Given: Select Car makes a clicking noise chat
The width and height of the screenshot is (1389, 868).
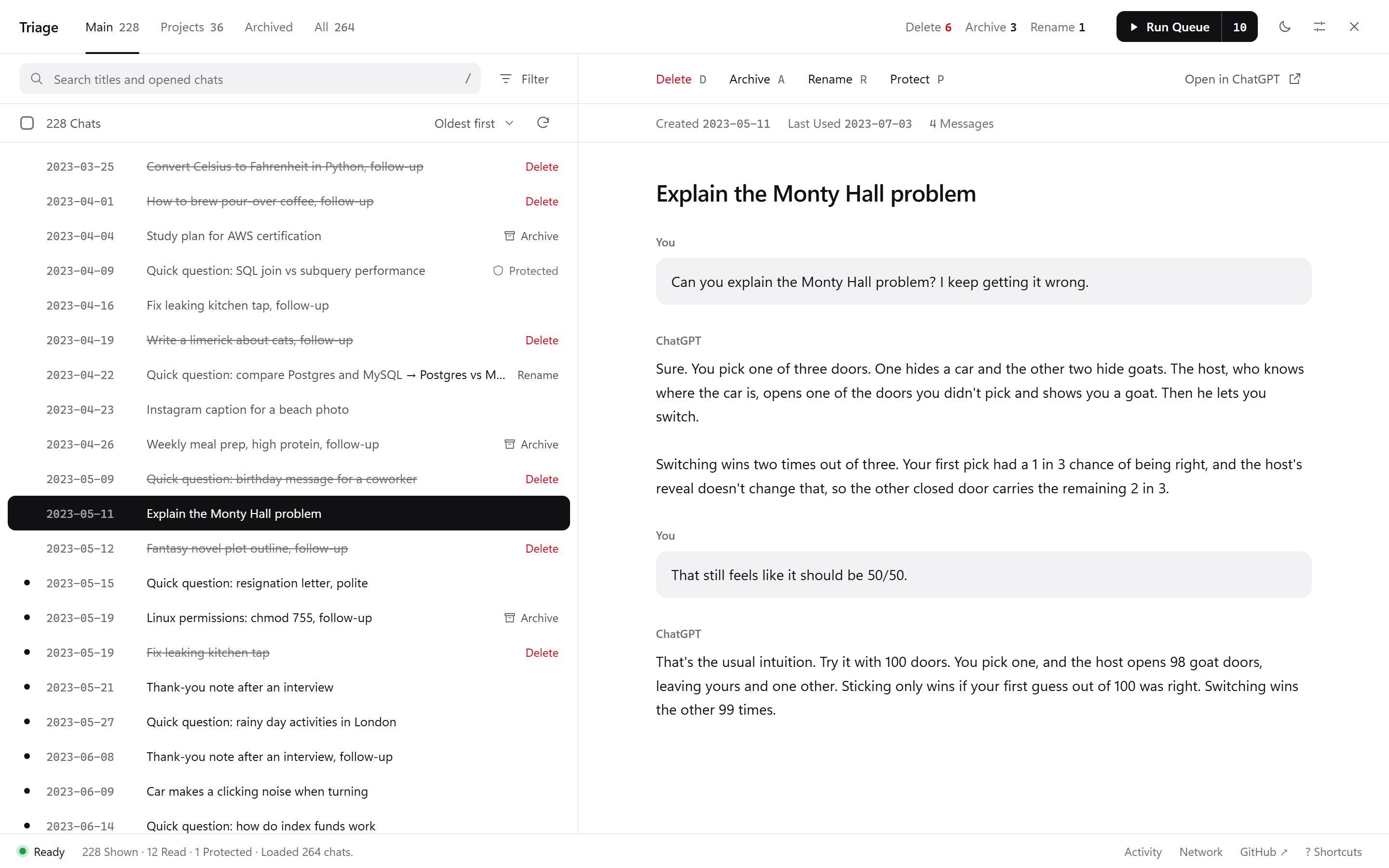Looking at the screenshot, I should [x=289, y=791].
